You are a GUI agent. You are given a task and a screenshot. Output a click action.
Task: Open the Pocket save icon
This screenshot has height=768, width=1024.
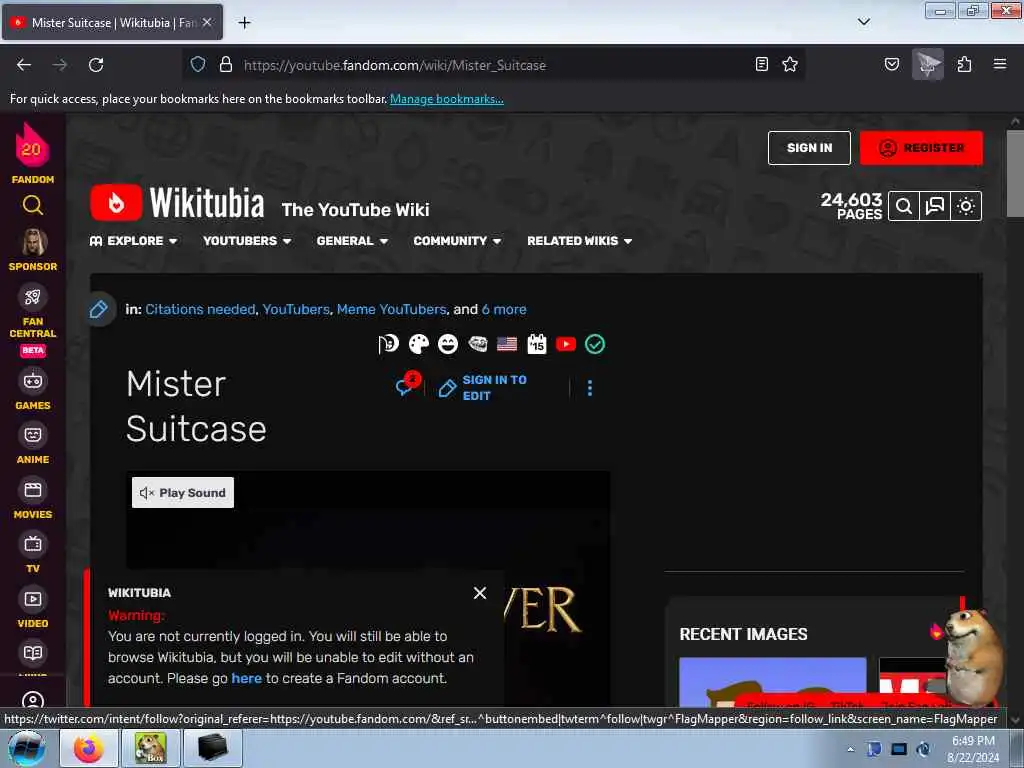(x=891, y=64)
